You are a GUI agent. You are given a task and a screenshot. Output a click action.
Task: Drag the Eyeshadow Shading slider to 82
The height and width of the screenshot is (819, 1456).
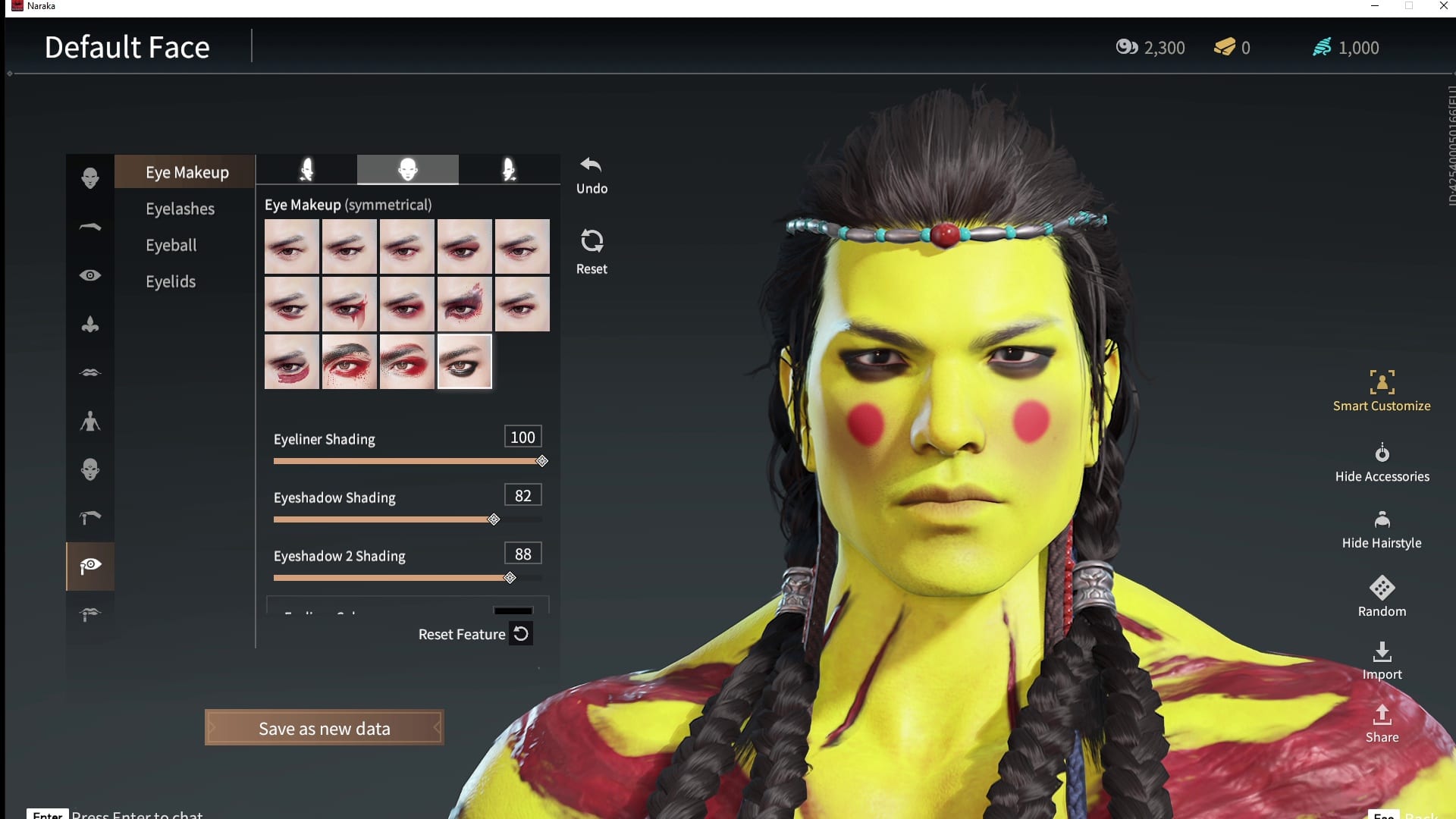pos(492,518)
